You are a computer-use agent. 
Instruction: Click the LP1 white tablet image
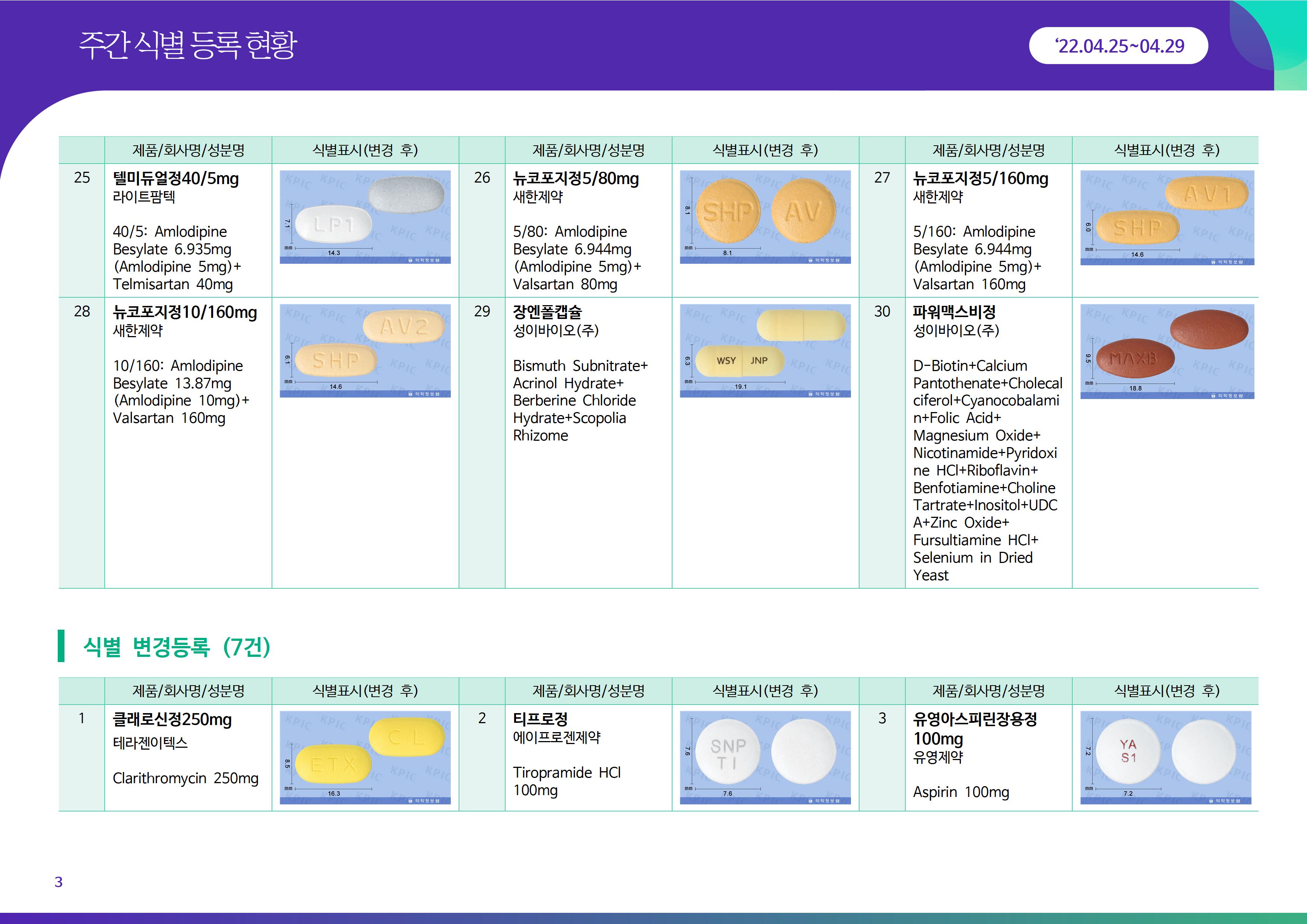pos(365,217)
